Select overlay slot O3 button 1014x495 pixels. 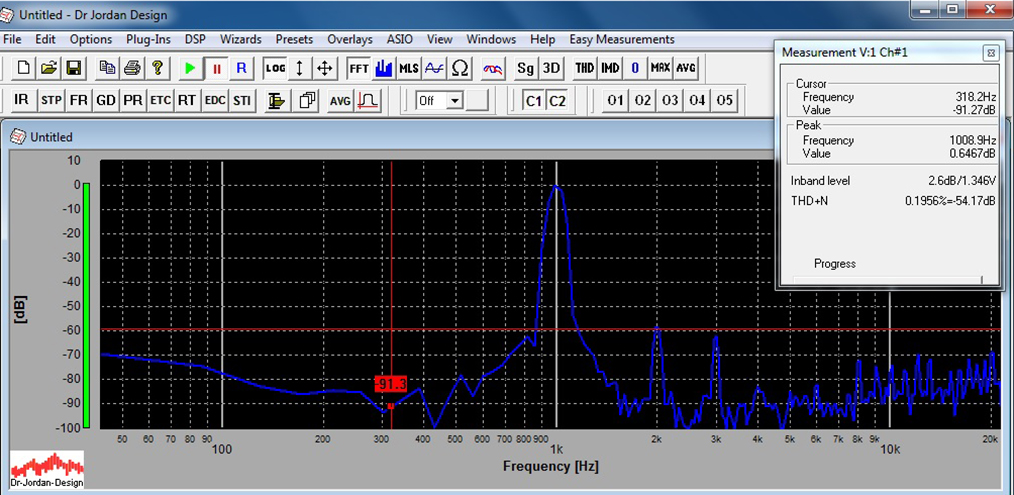[669, 100]
